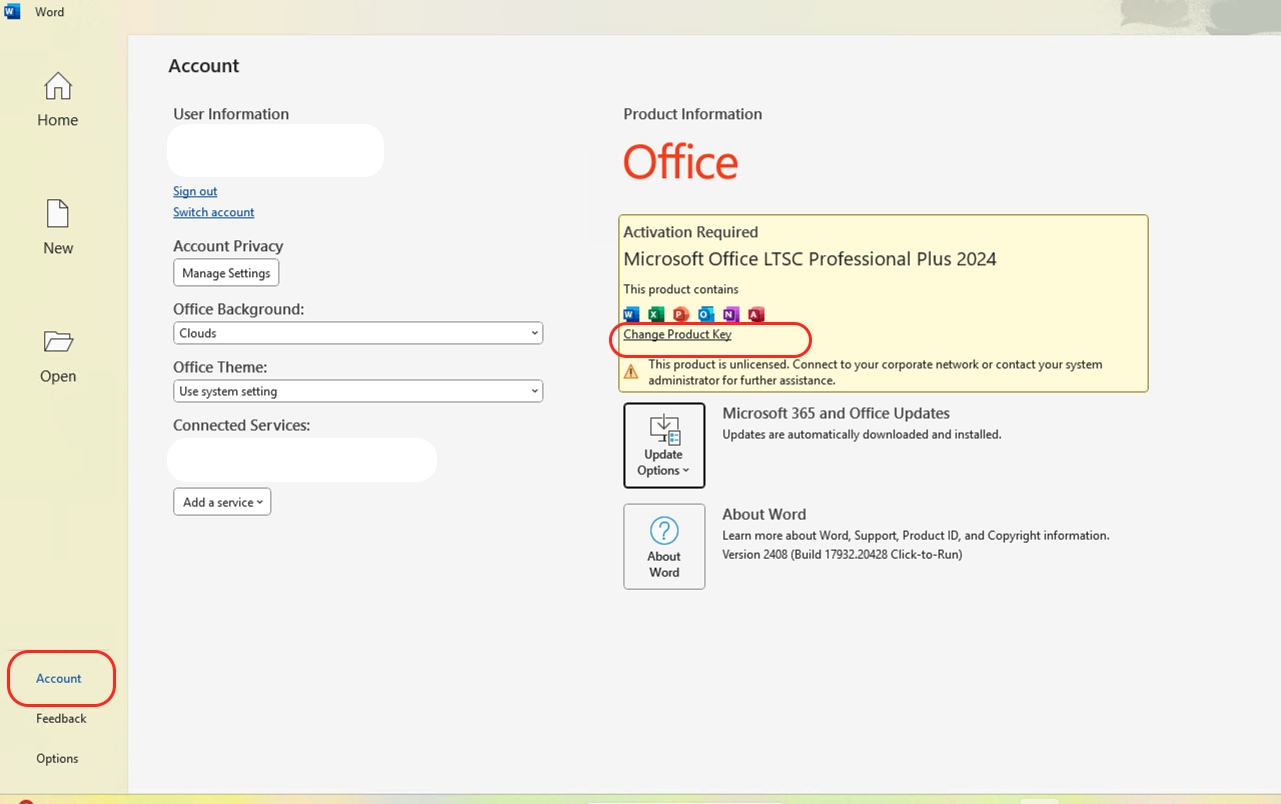Screen dimensions: 1281x804
Task: Open the Update Options menu button
Action: coord(664,445)
